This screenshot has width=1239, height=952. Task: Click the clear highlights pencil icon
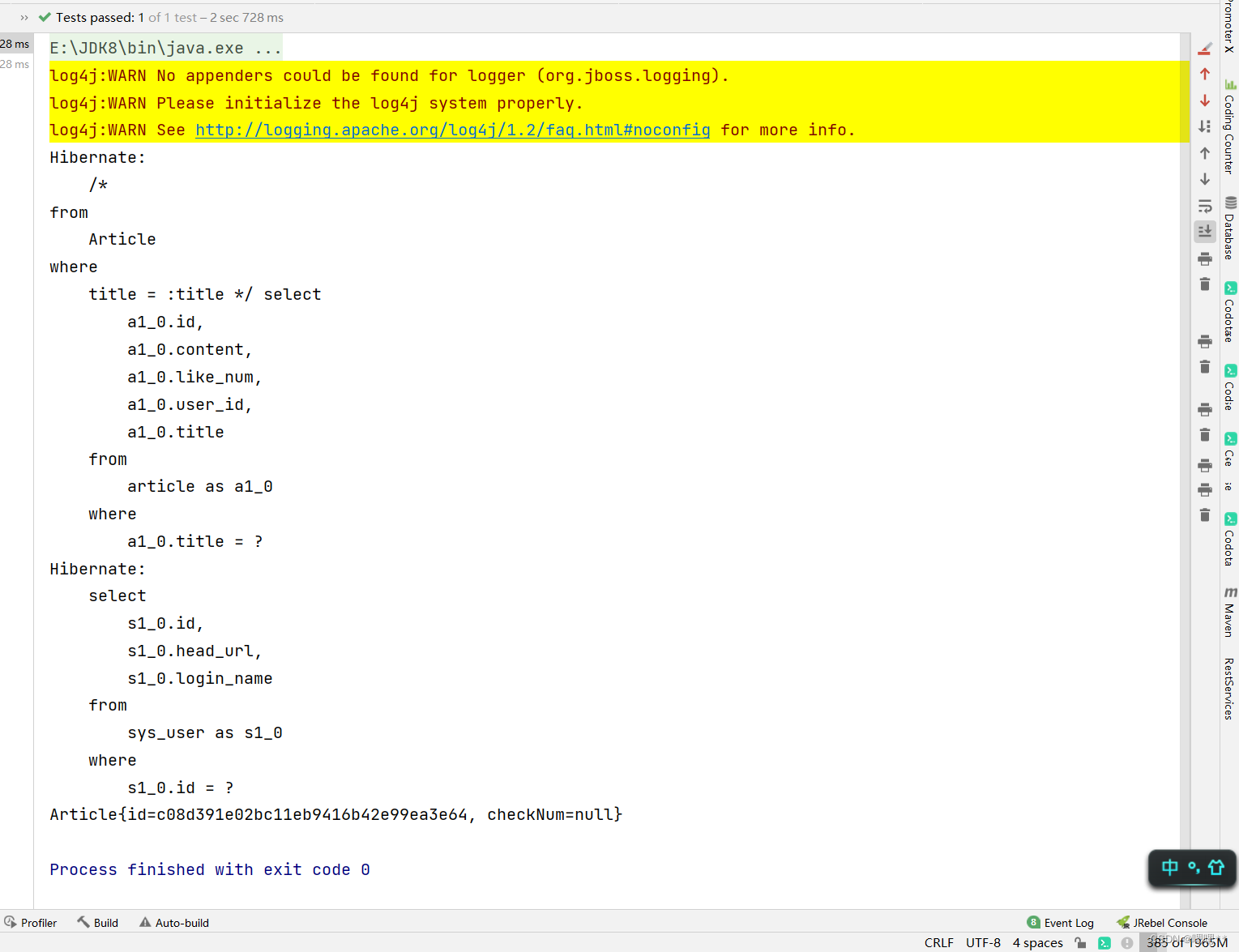(x=1205, y=49)
